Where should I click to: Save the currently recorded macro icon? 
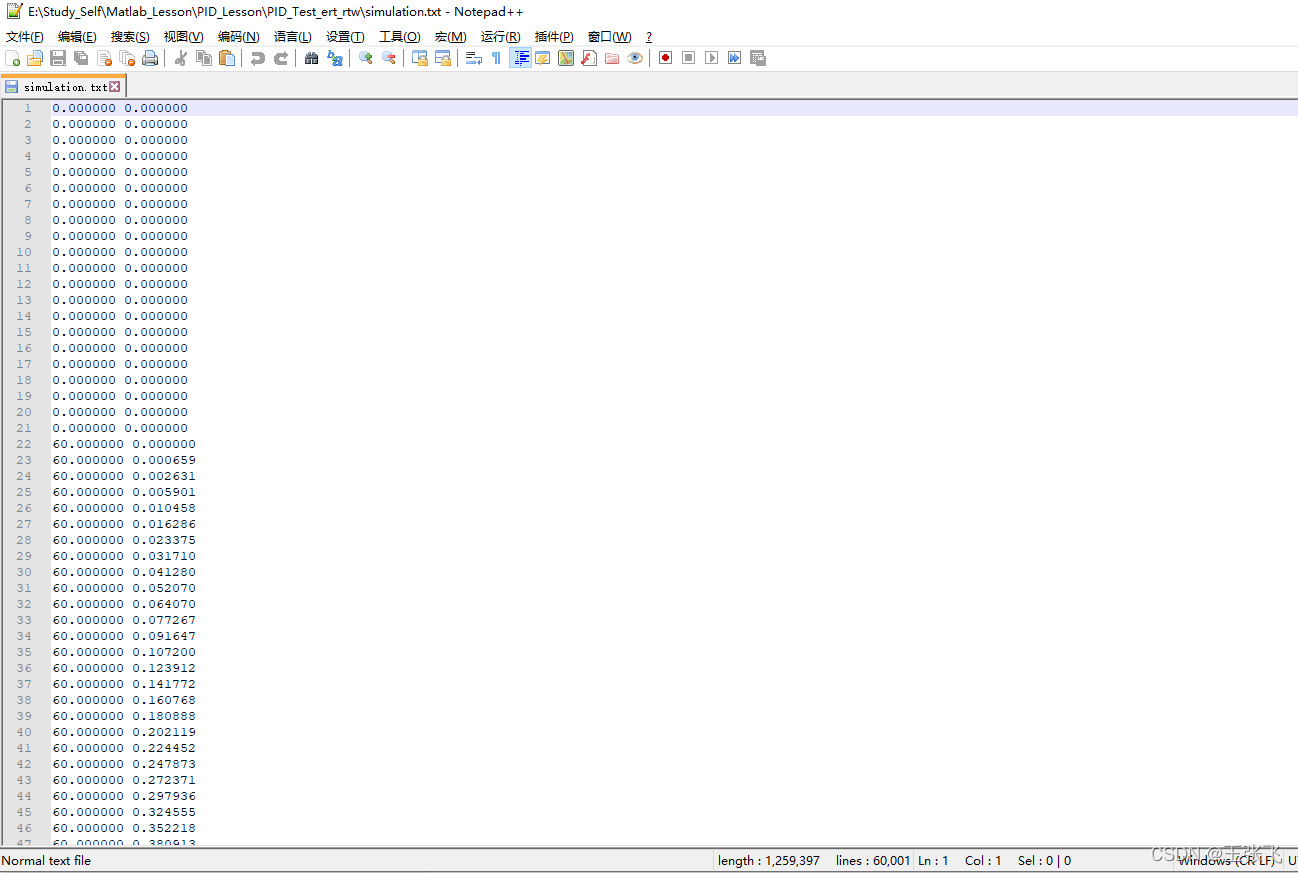tap(757, 58)
